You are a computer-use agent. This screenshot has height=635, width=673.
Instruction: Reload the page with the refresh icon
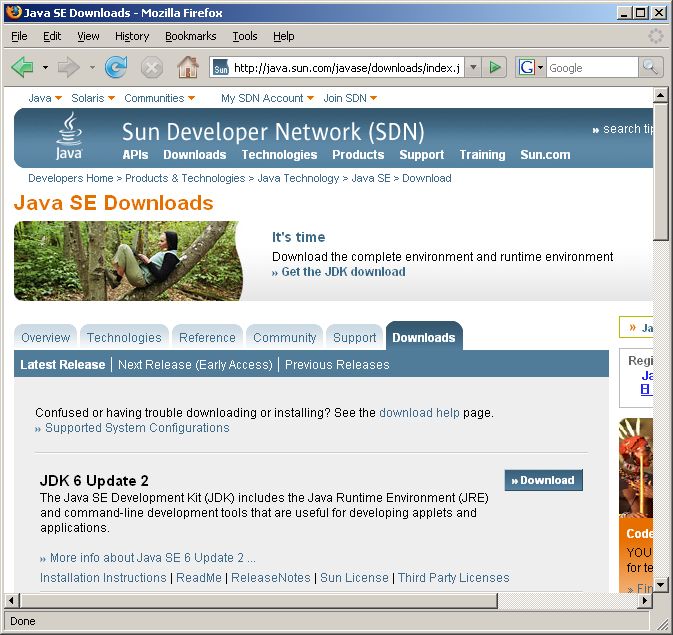point(116,67)
